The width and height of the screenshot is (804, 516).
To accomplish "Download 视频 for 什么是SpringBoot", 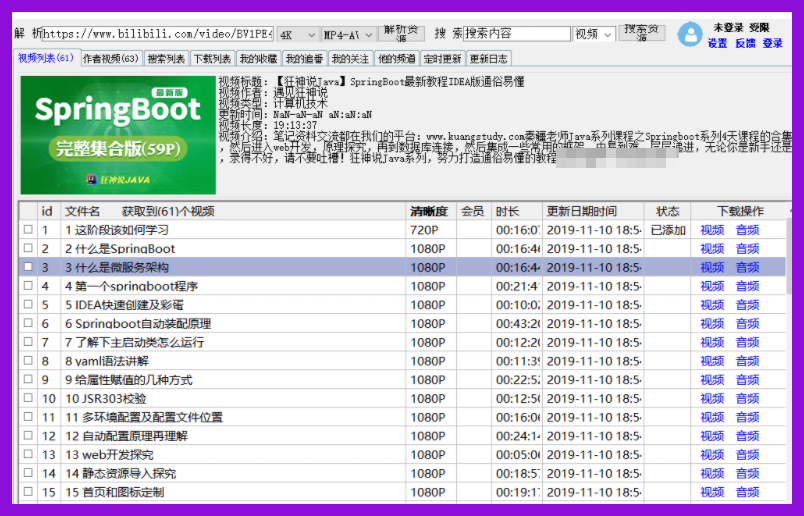I will (712, 249).
